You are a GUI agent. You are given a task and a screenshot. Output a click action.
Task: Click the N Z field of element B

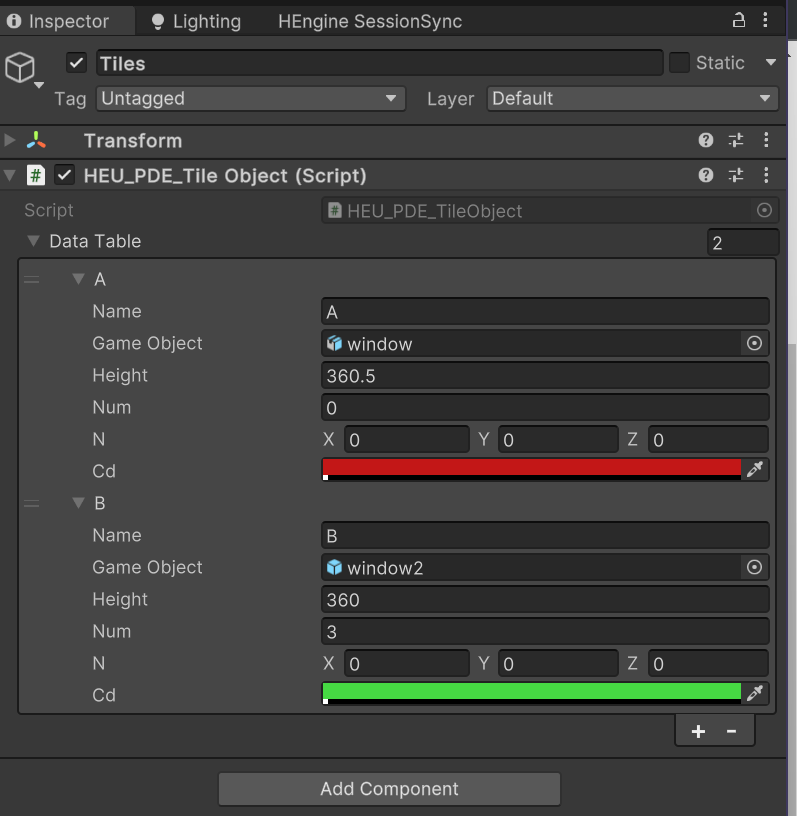708,663
